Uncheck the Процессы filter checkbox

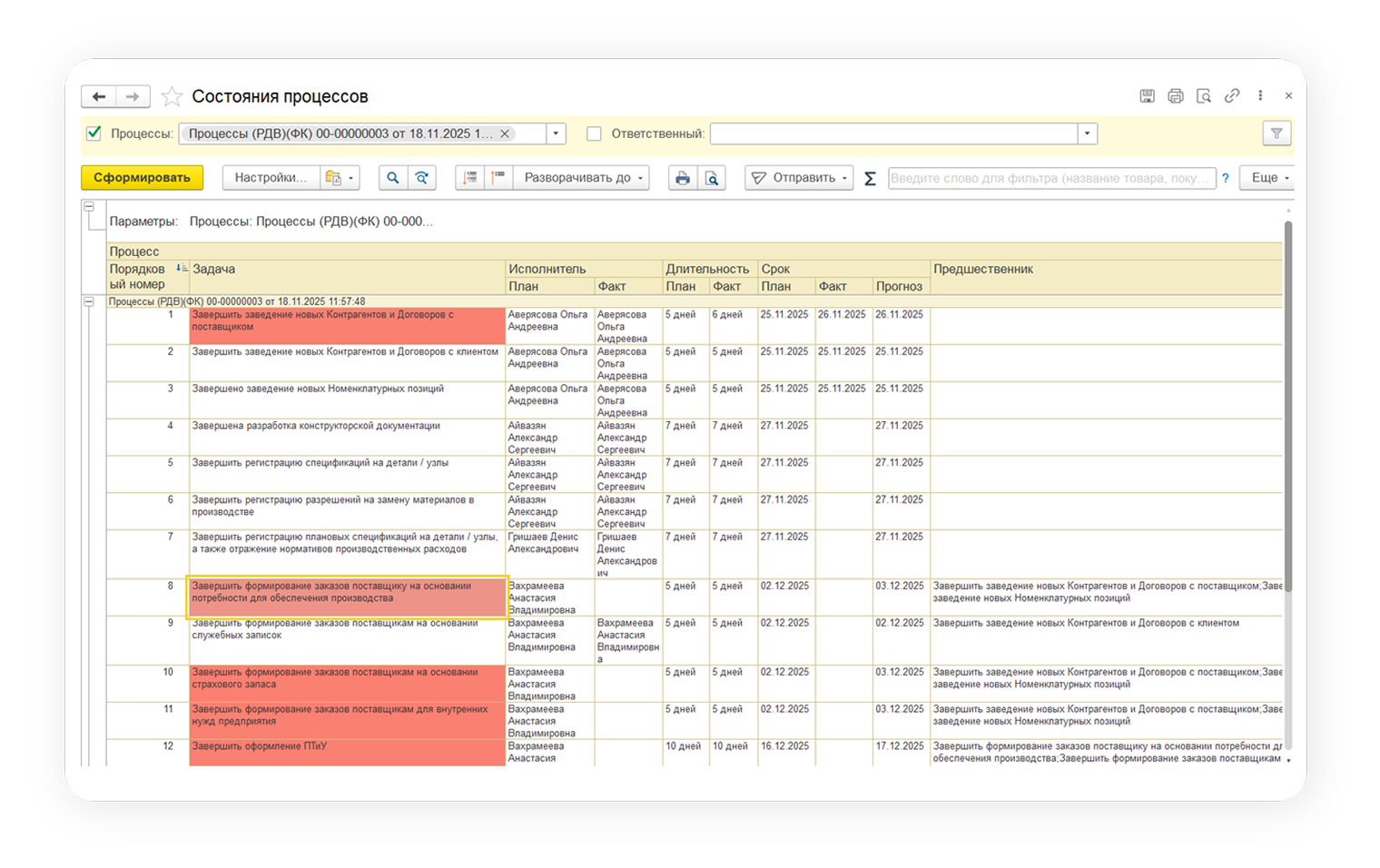tap(94, 133)
